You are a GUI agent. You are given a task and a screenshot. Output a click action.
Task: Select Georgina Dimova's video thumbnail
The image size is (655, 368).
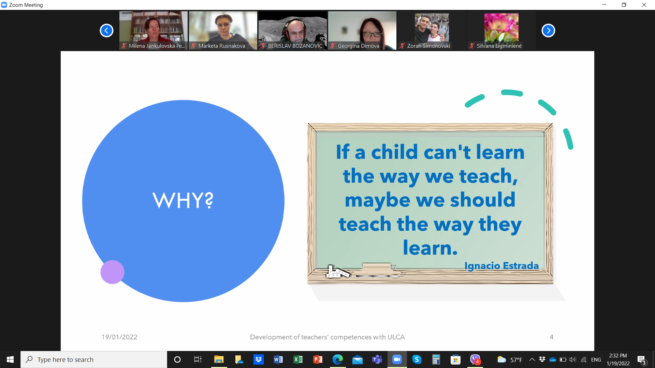click(362, 30)
